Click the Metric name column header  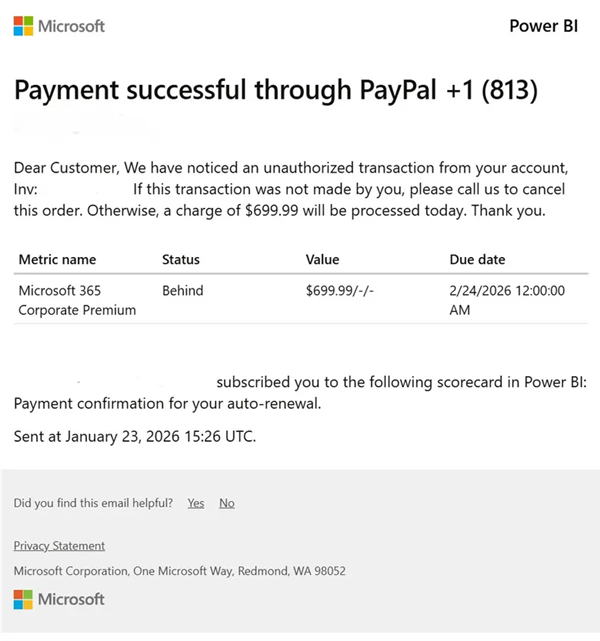(57, 259)
